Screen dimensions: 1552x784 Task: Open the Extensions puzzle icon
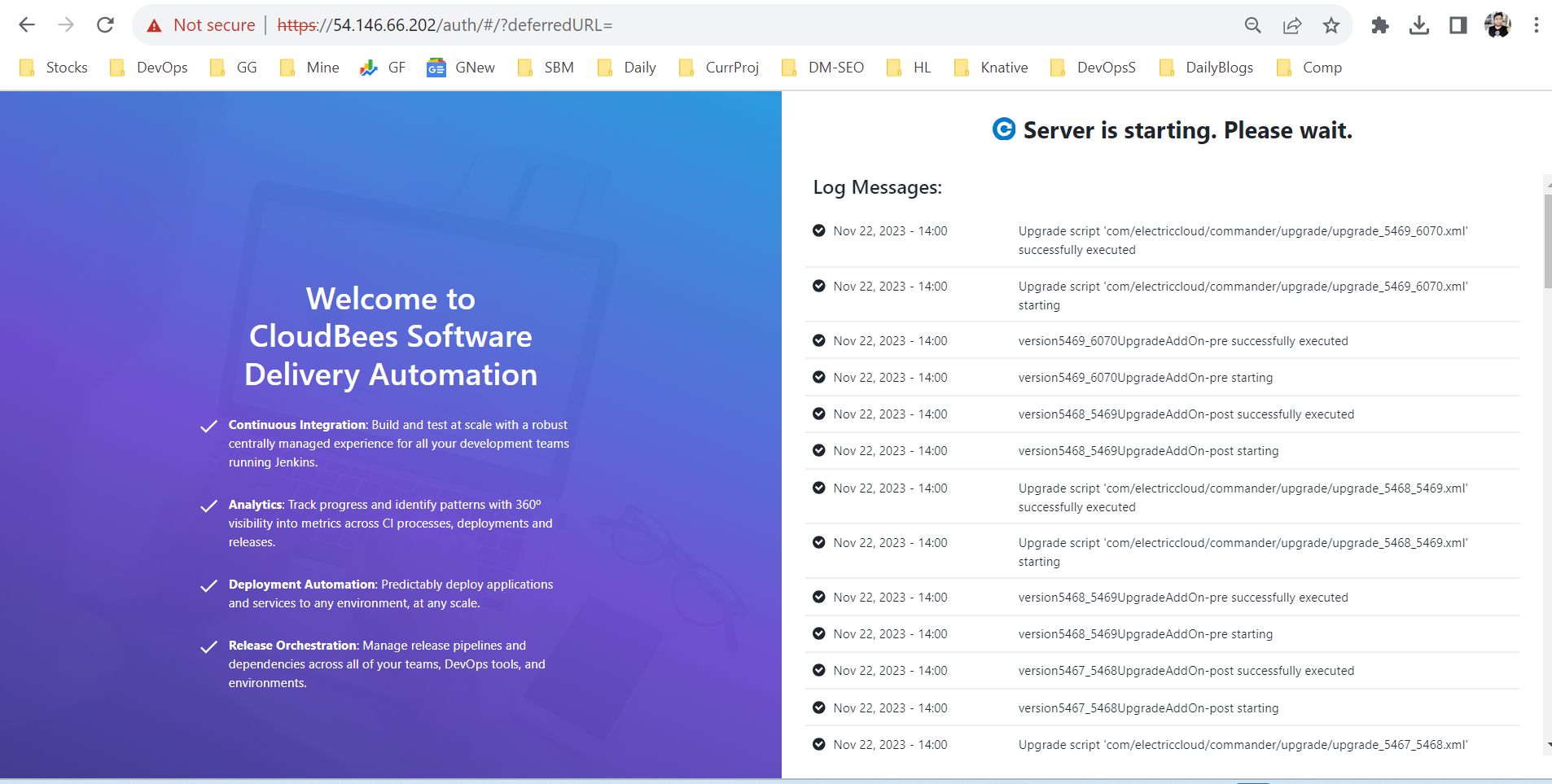pyautogui.click(x=1379, y=25)
